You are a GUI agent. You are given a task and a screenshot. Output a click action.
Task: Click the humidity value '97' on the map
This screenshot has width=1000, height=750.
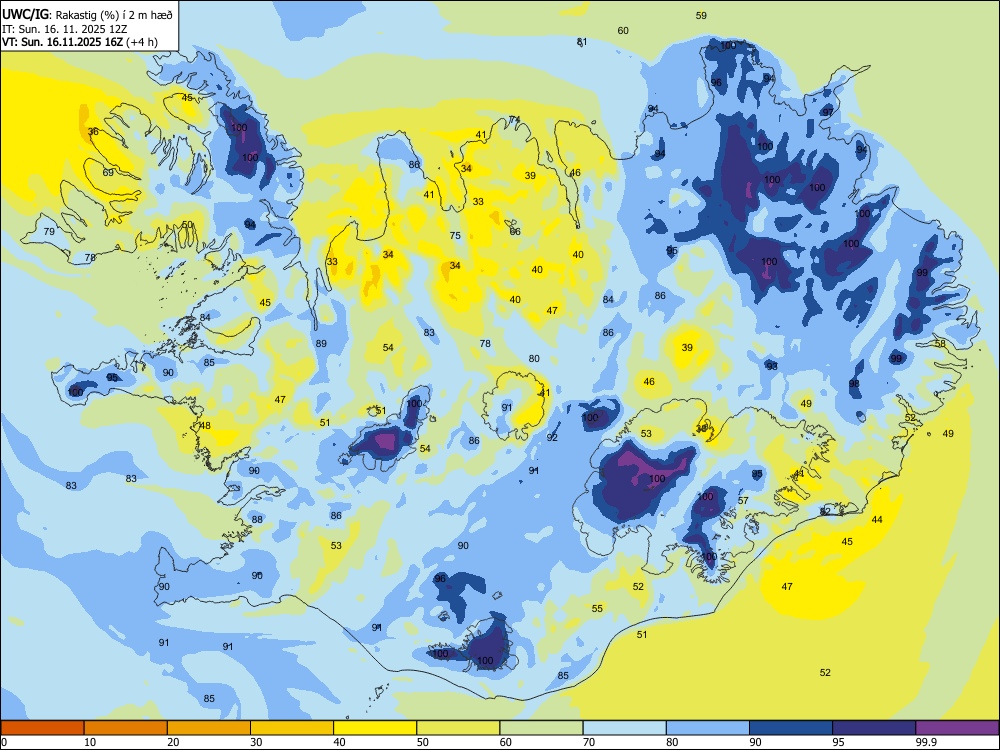pos(828,112)
